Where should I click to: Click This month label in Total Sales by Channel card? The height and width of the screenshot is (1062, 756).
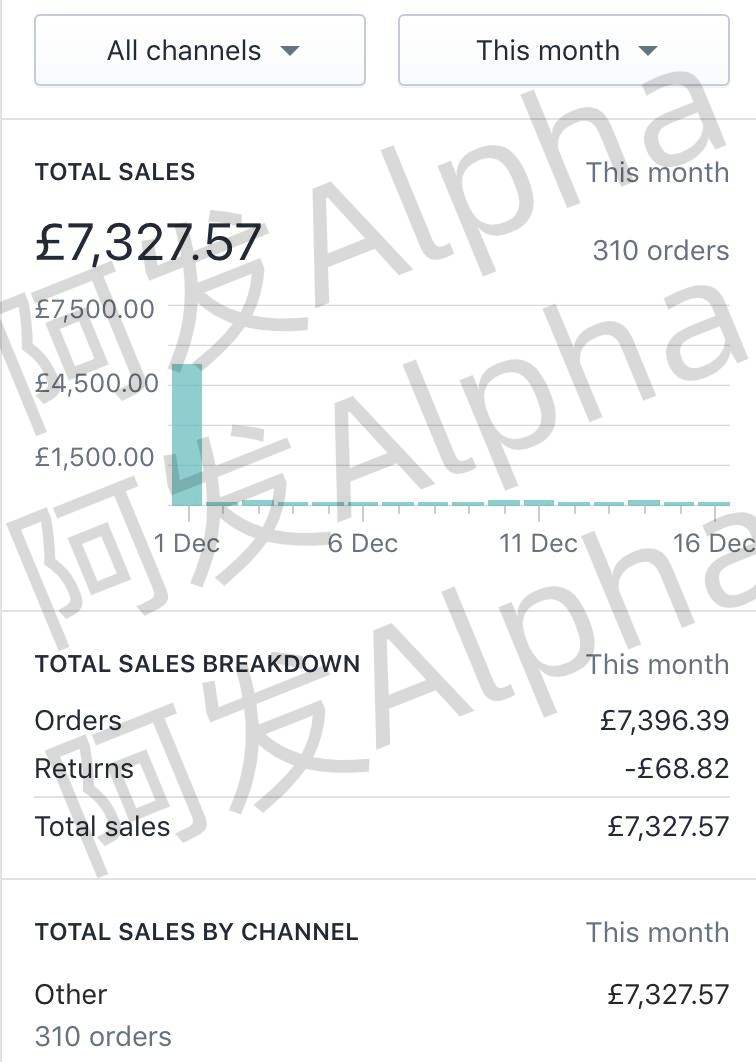click(657, 932)
